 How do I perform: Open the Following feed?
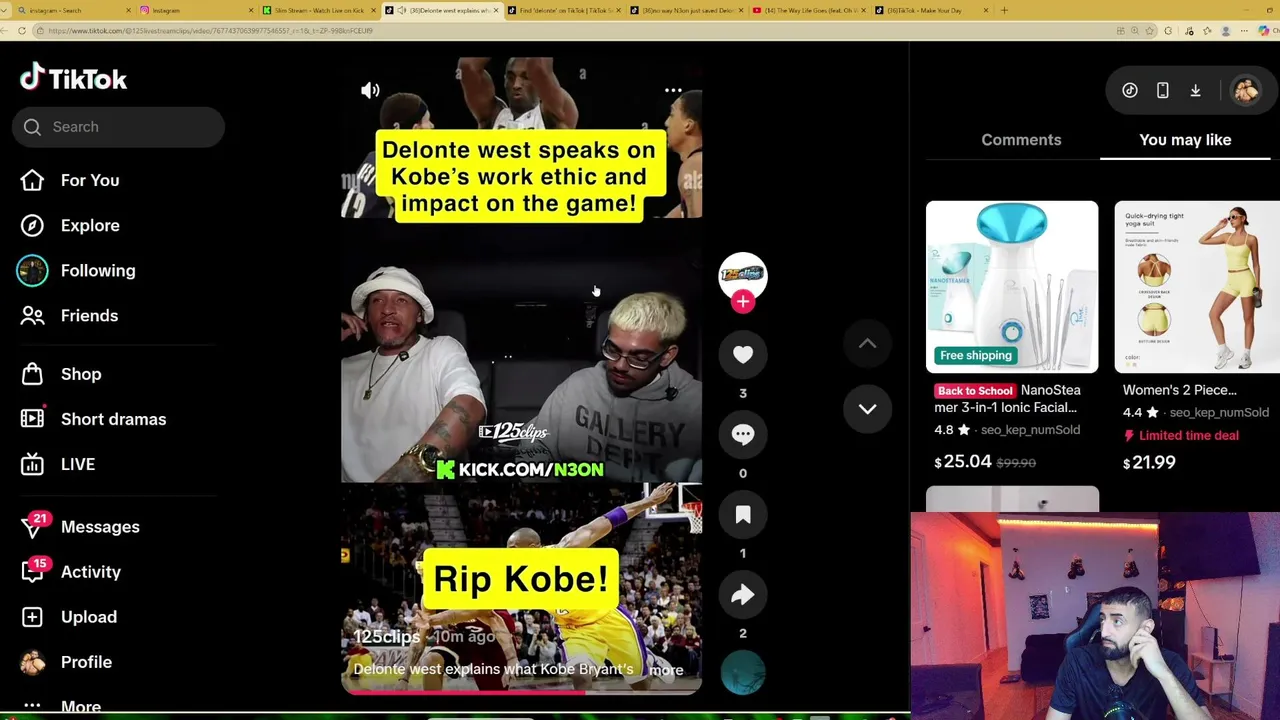point(98,270)
